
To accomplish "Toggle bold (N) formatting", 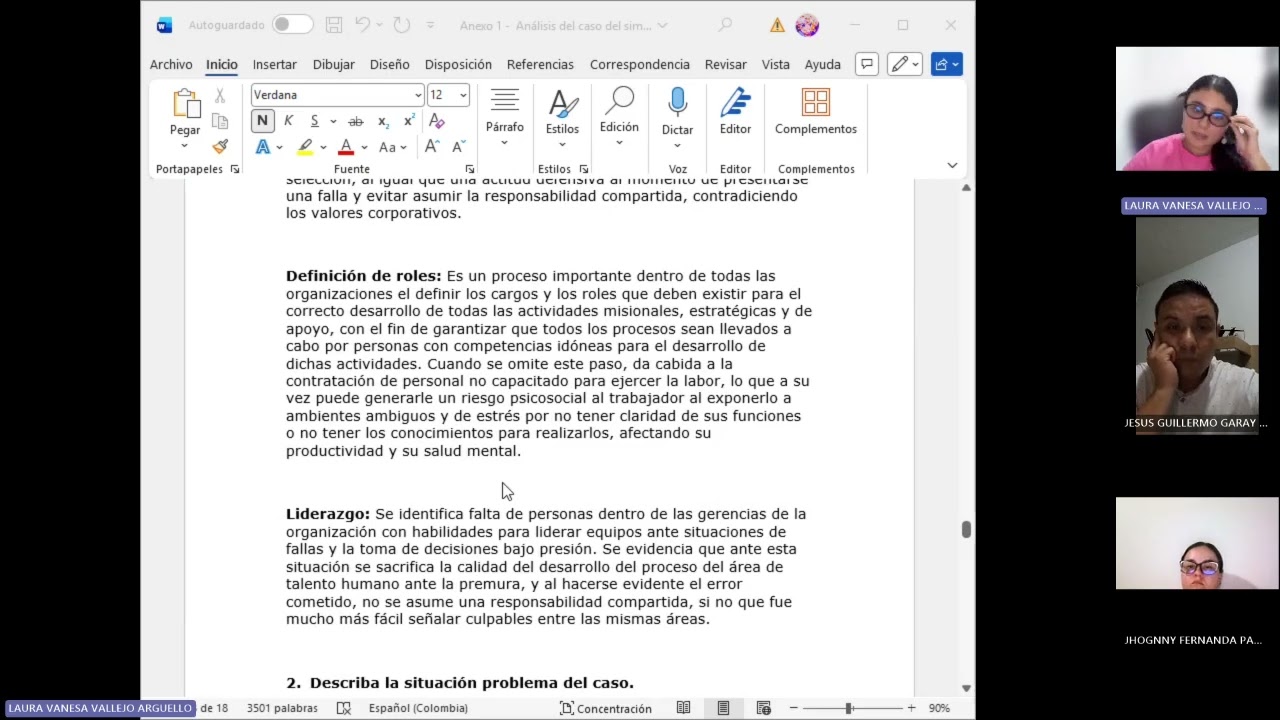I will (x=262, y=121).
